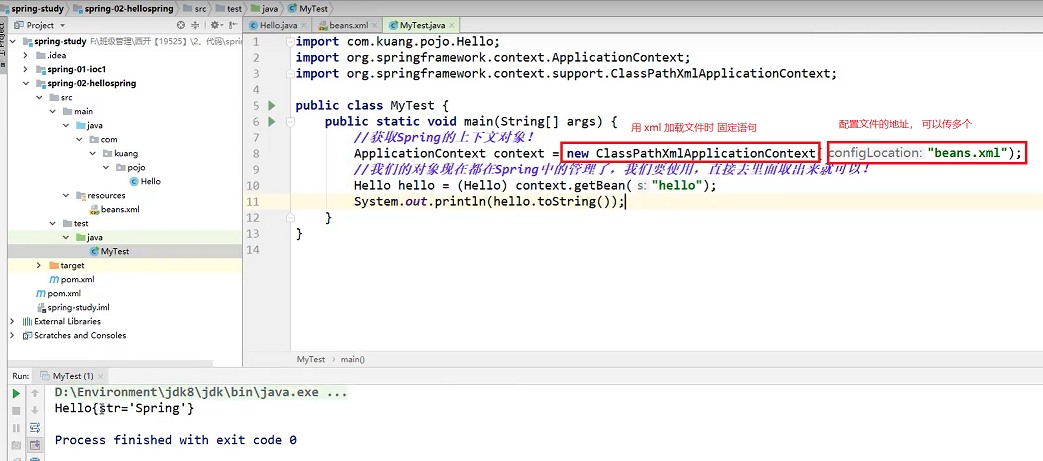Viewport: 1043px width, 461px height.
Task: Run gutter icon beside main method
Action: point(271,122)
